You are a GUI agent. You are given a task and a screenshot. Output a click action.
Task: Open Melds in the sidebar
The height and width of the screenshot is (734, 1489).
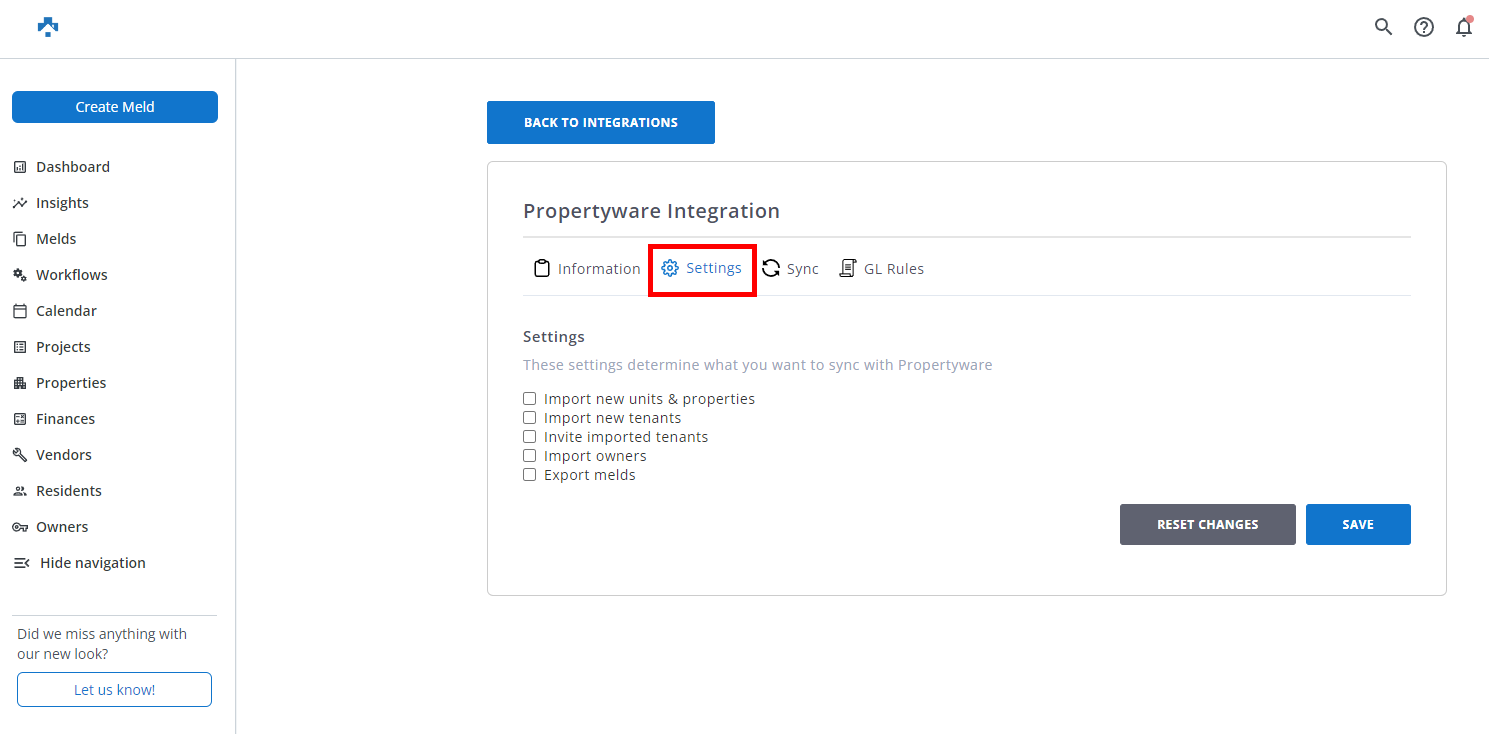click(56, 239)
